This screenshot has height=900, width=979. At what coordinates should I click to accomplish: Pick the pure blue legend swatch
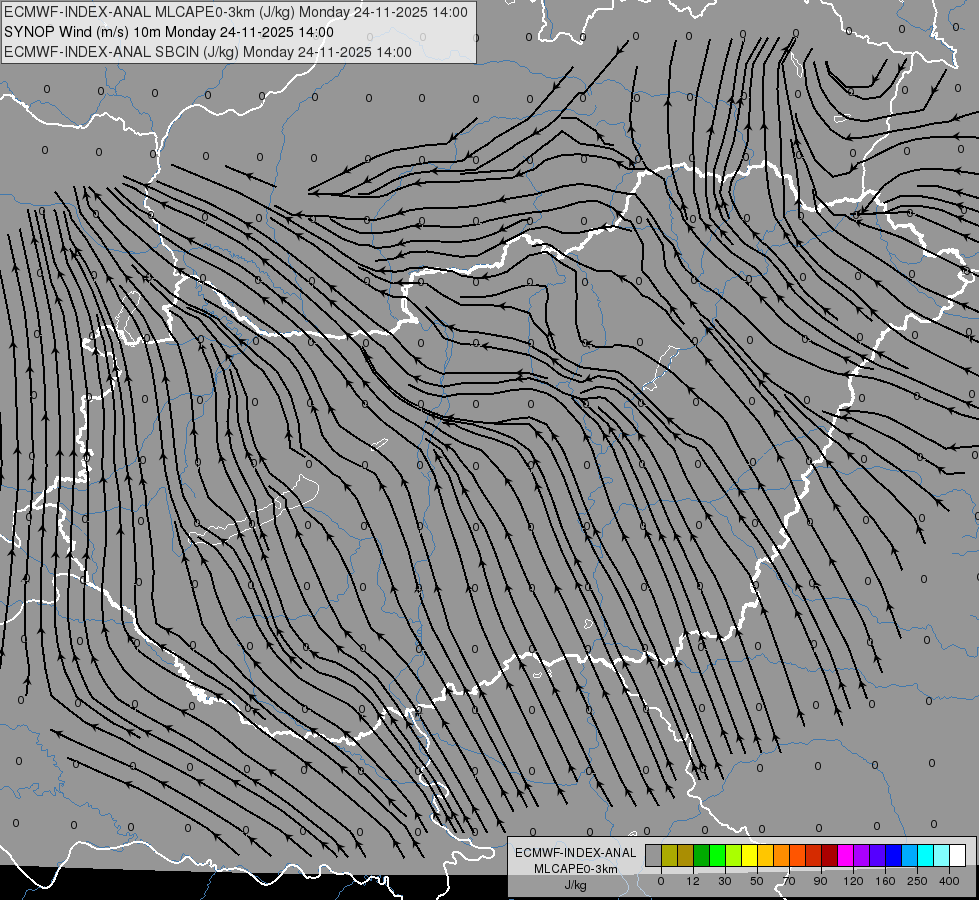pyautogui.click(x=894, y=856)
